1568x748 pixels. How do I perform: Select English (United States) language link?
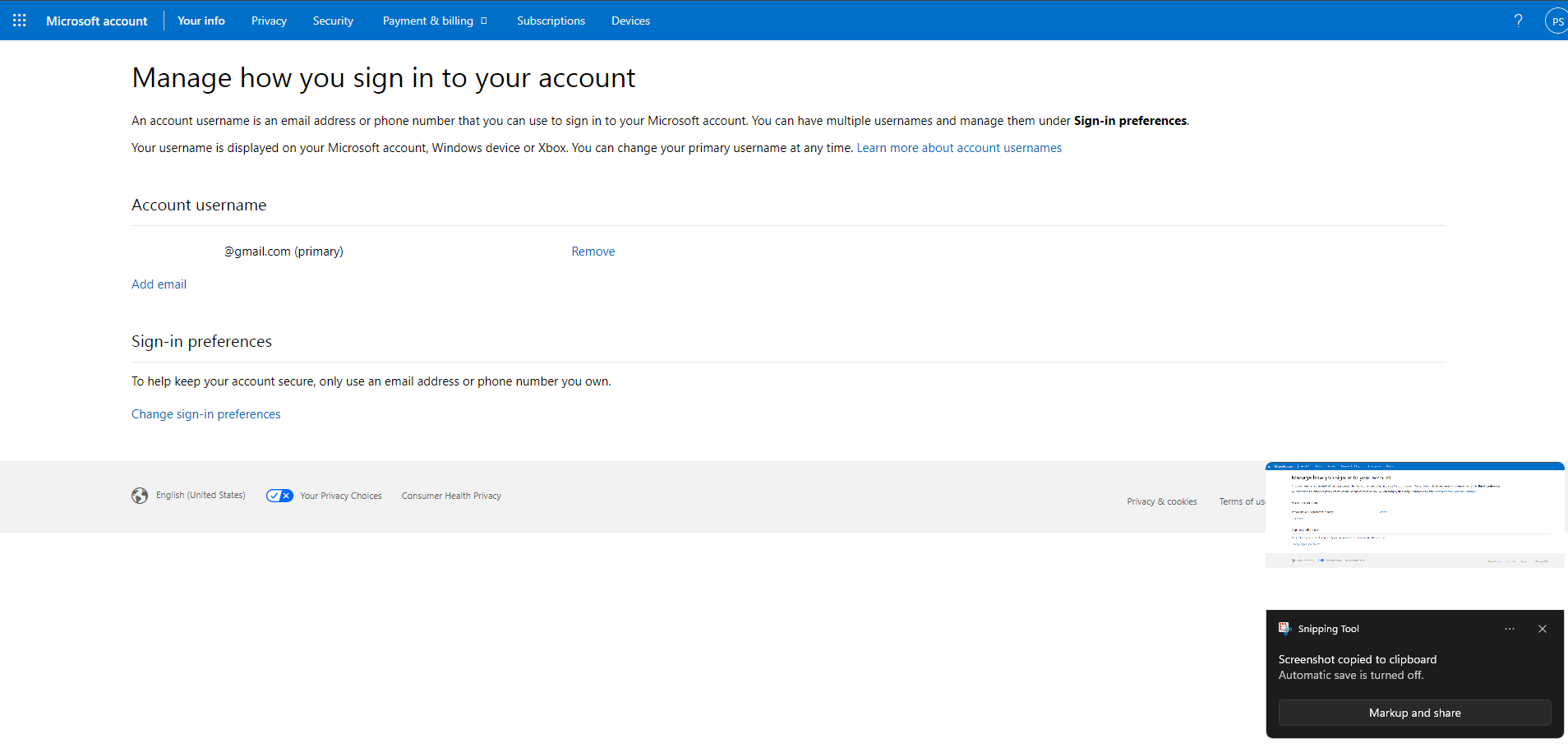(201, 496)
